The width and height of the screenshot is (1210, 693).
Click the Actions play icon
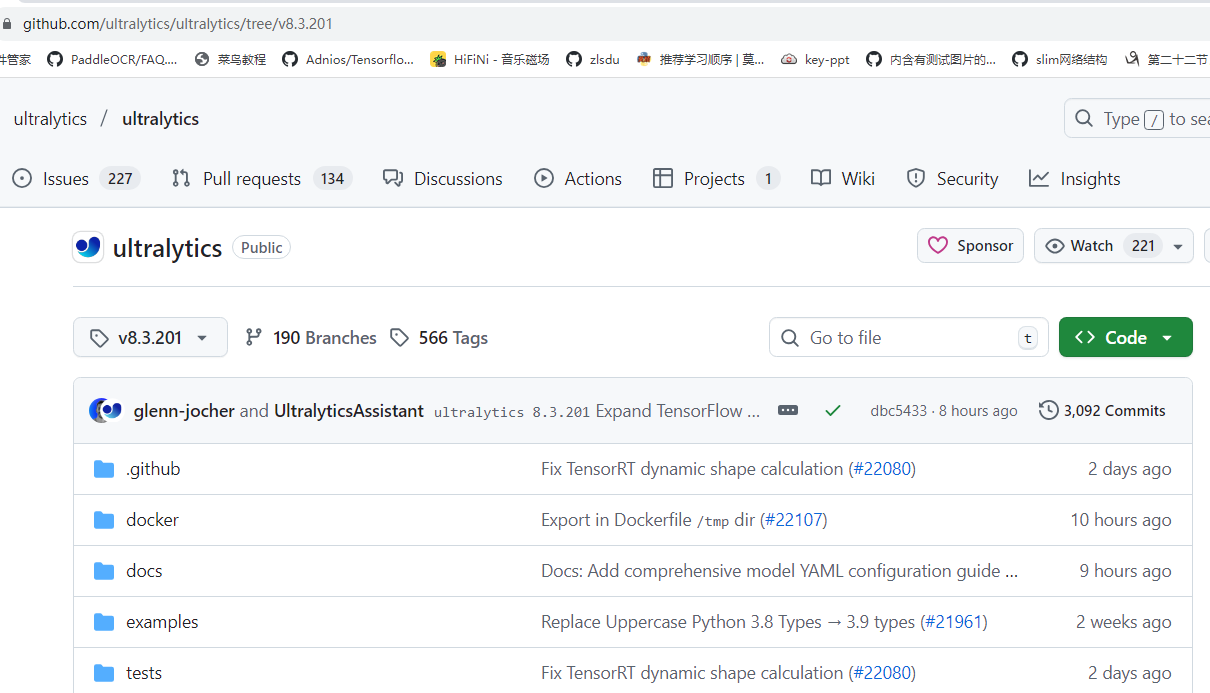[x=544, y=178]
